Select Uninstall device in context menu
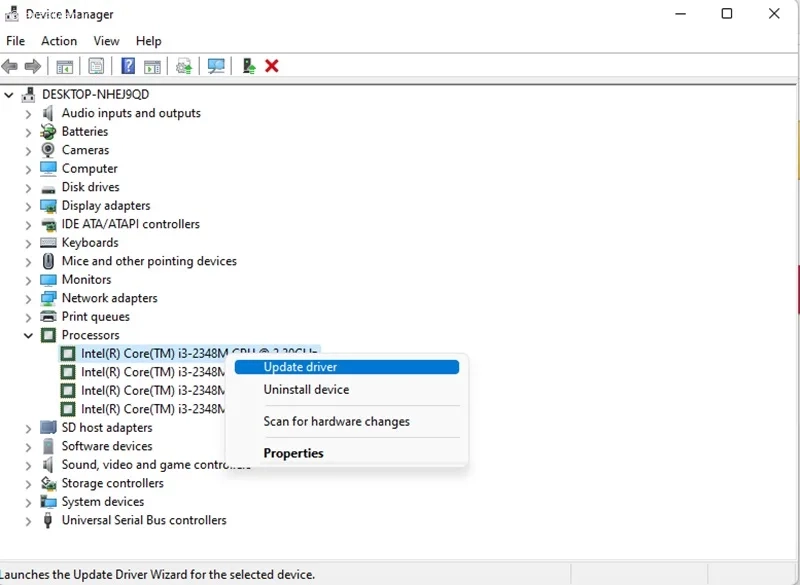The height and width of the screenshot is (585, 800). (x=306, y=390)
